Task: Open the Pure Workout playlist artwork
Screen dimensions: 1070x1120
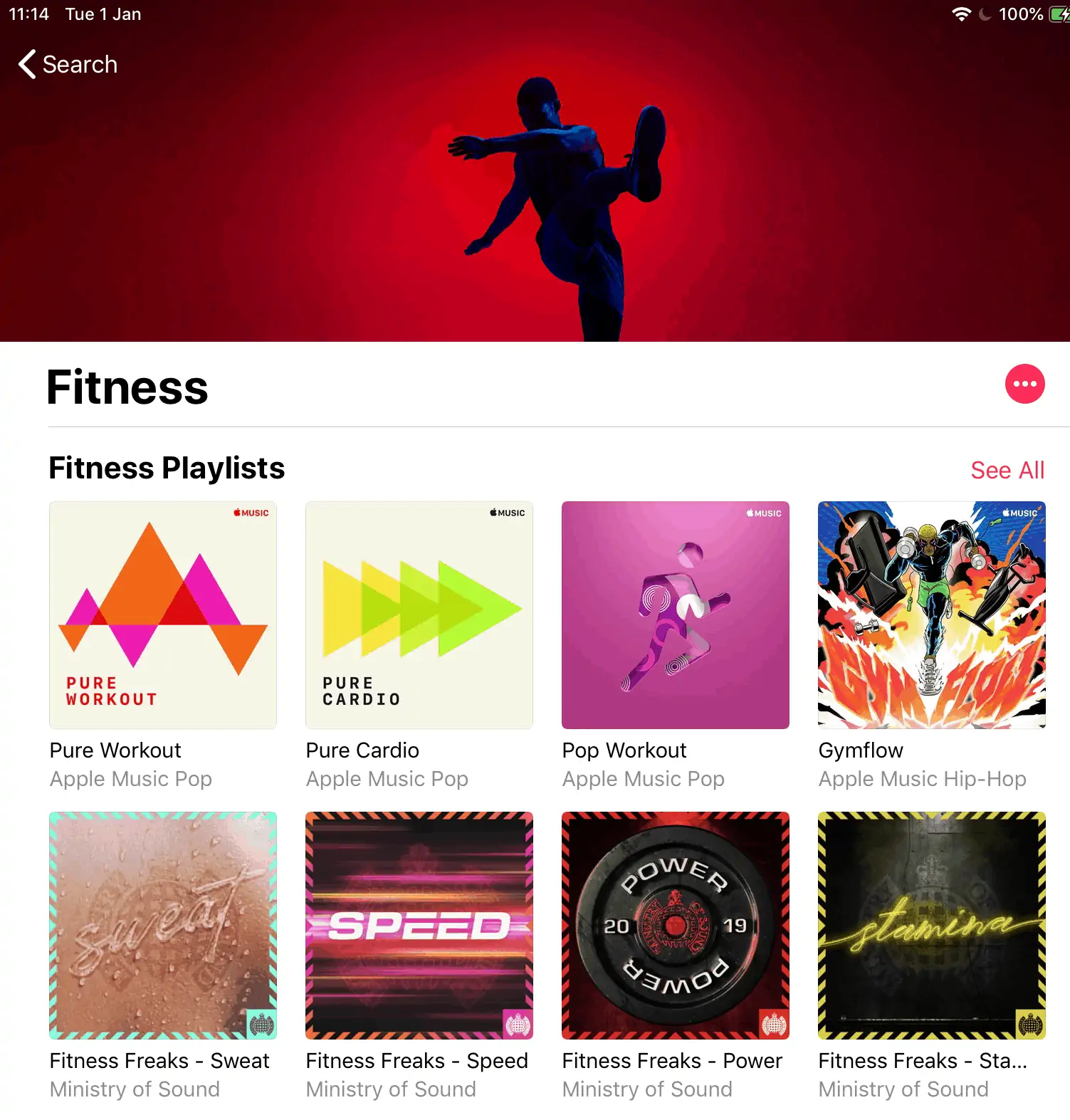Action: point(163,615)
